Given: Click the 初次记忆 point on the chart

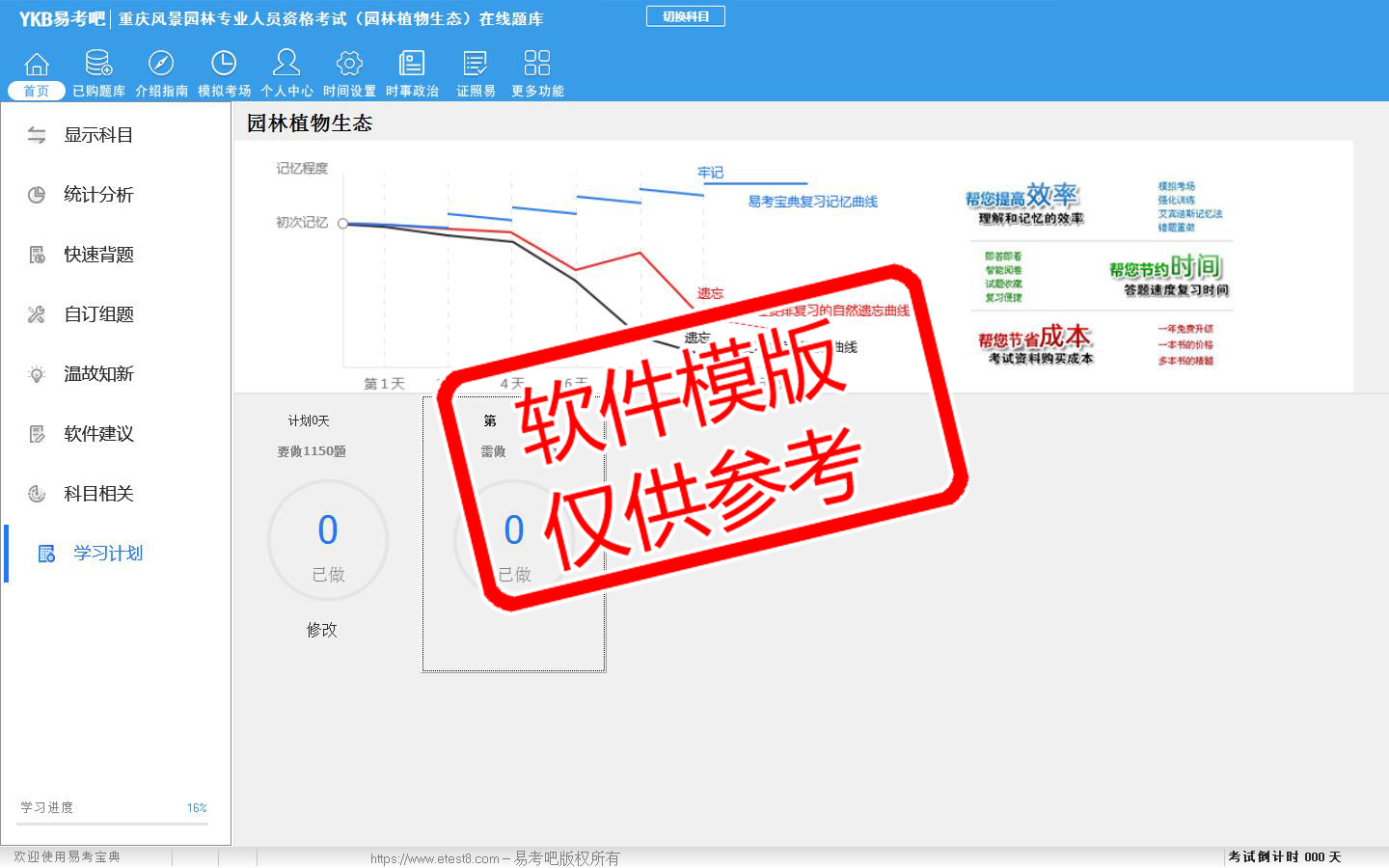Looking at the screenshot, I should pyautogui.click(x=343, y=223).
